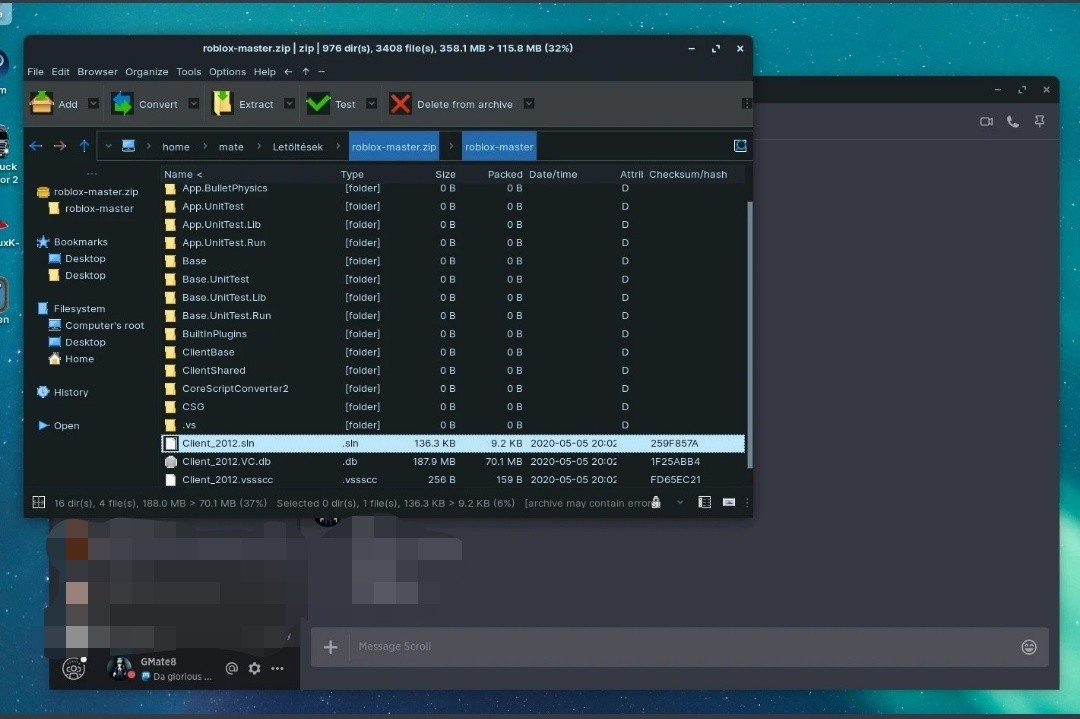Click the Extract toolbar button

point(242,104)
